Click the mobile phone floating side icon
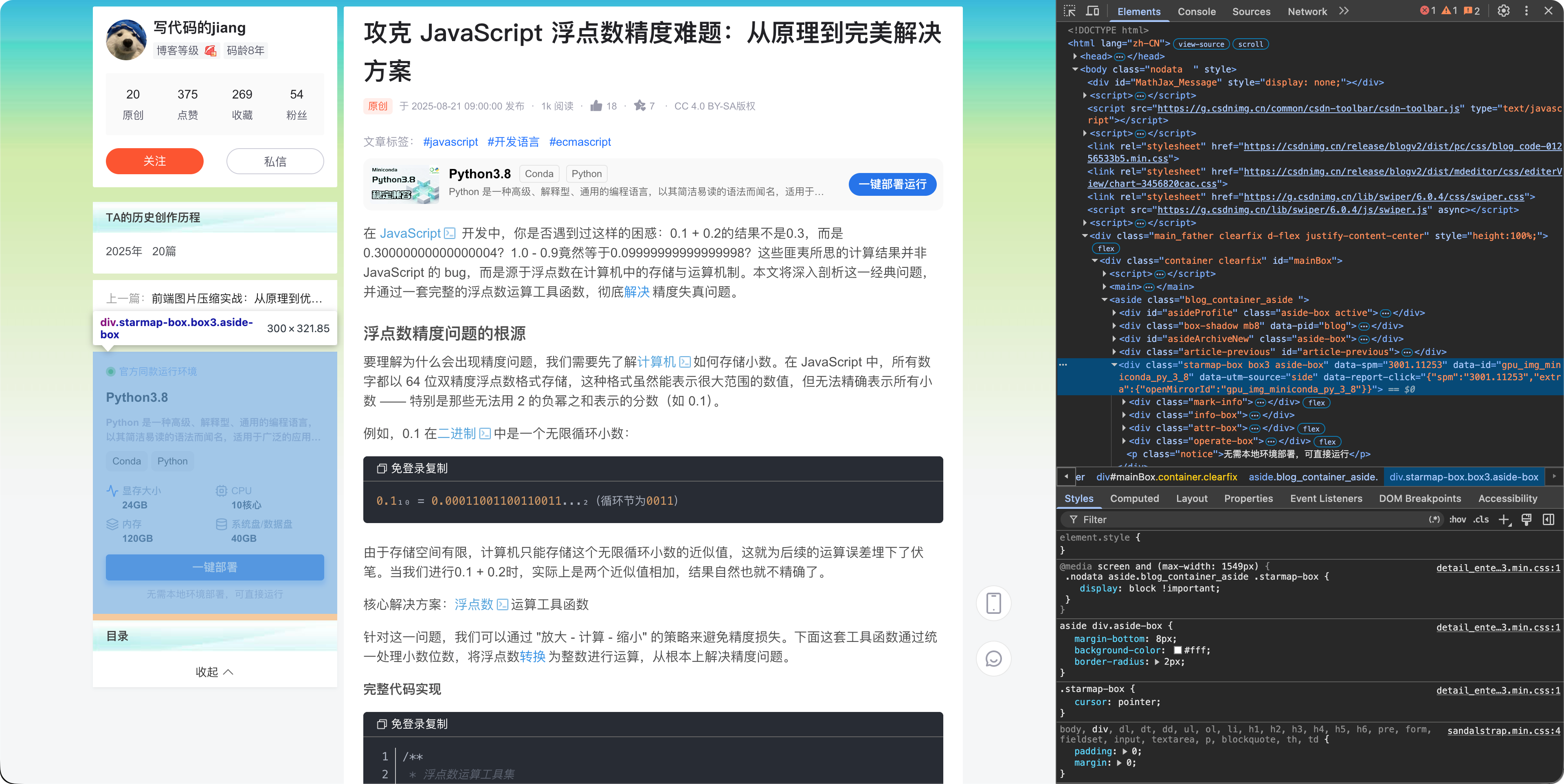The image size is (1564, 784). coord(993,603)
